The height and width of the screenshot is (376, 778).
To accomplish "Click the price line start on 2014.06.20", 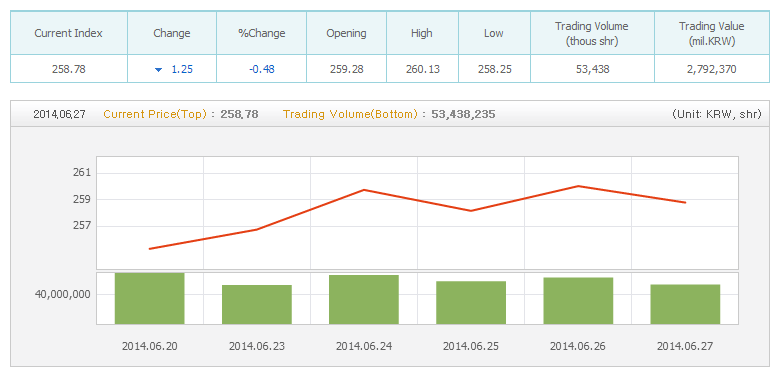I will (150, 249).
